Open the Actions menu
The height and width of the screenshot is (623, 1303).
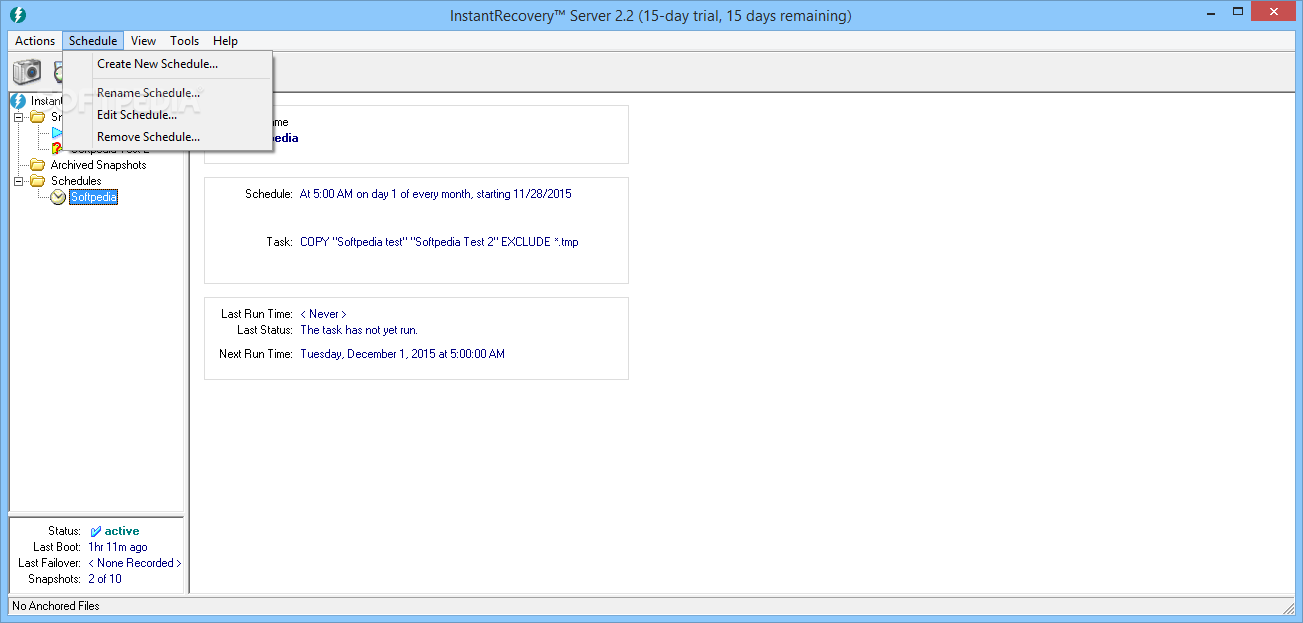click(35, 41)
